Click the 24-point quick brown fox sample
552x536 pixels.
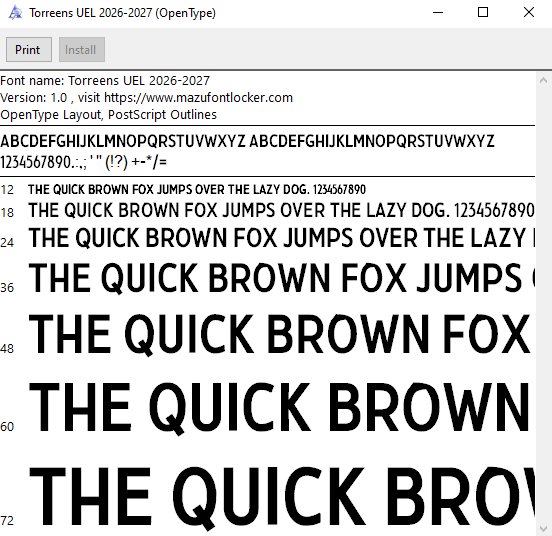click(281, 238)
